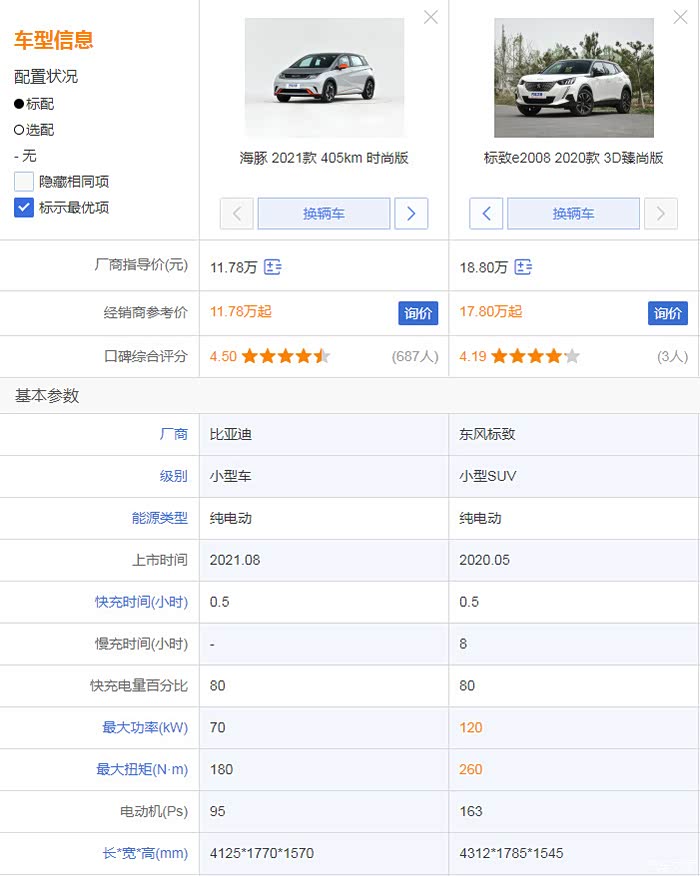
Task: Enable the 隐藏相同项 checkbox
Action: click(24, 182)
